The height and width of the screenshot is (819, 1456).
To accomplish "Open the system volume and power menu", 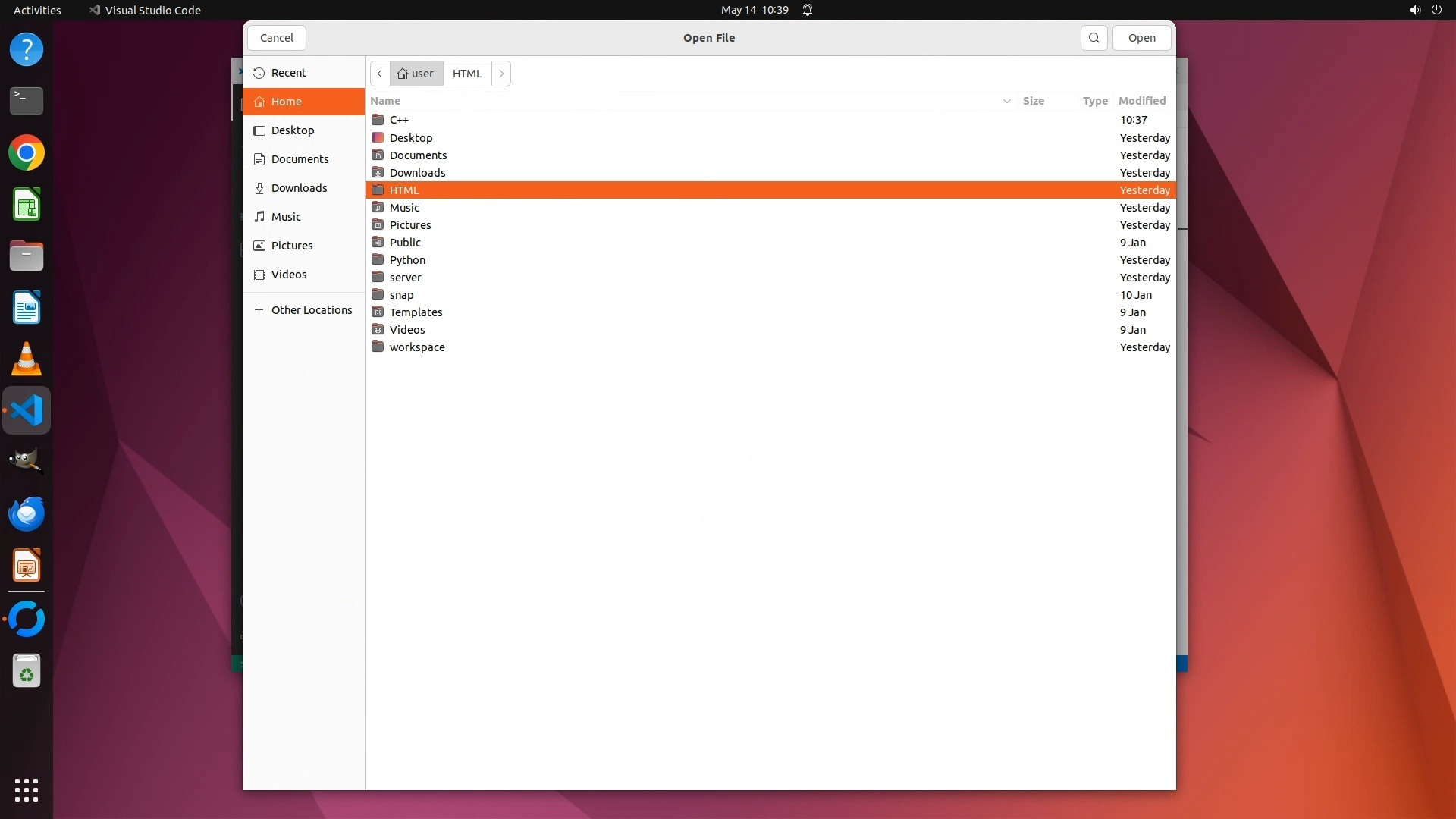I will click(x=1425, y=10).
